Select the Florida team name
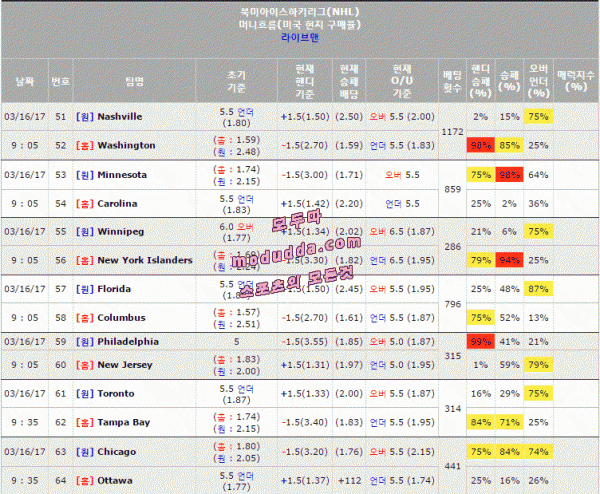The image size is (600, 494). click(x=114, y=289)
